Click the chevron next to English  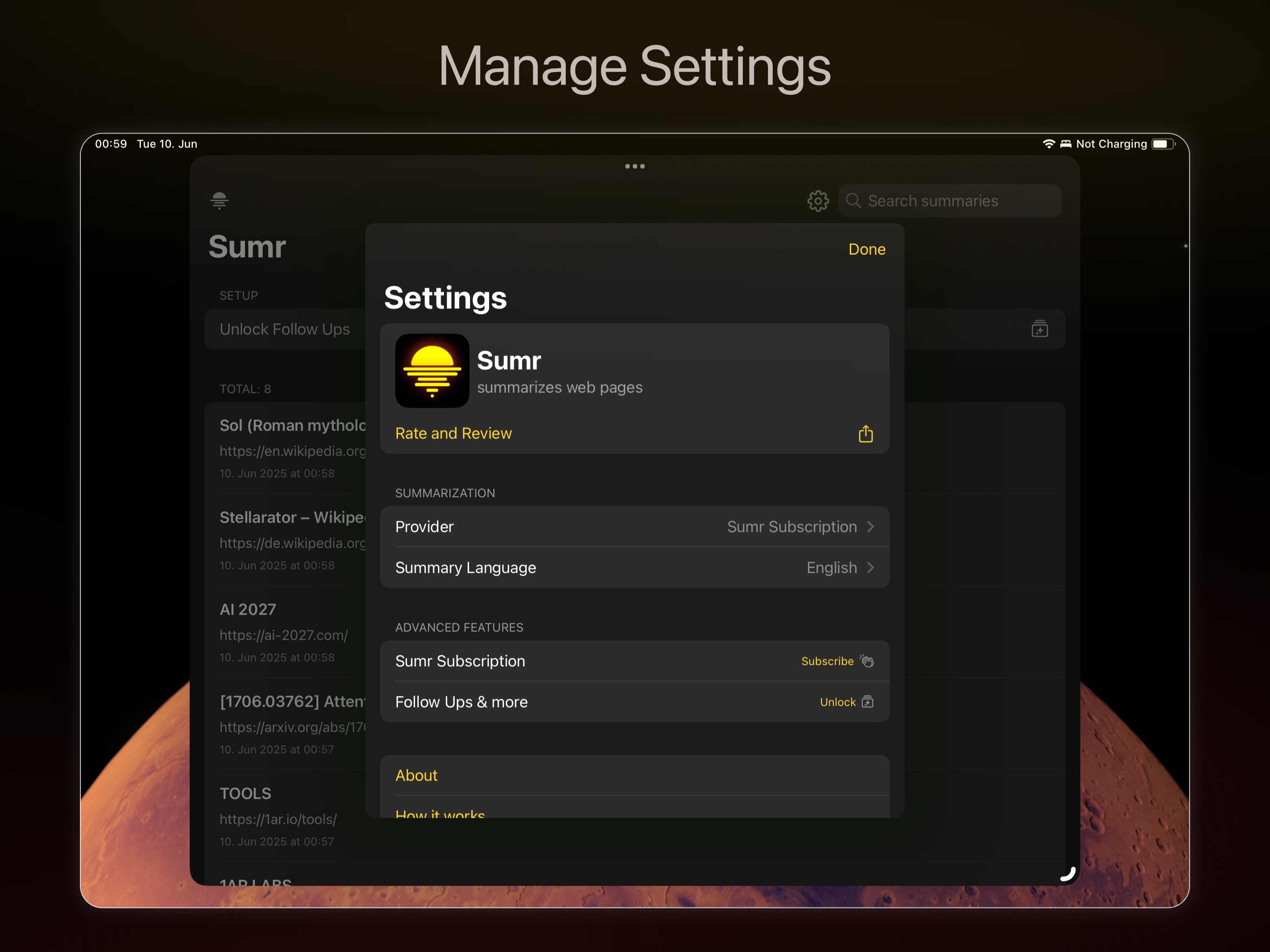[x=870, y=567]
